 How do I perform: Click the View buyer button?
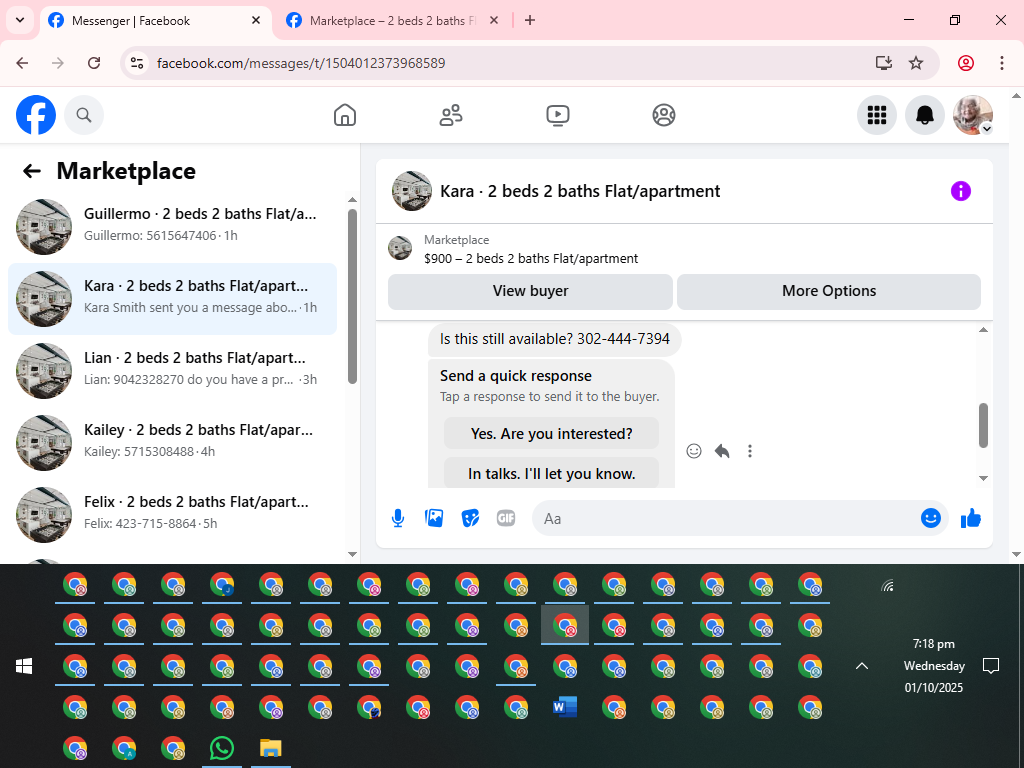point(530,291)
